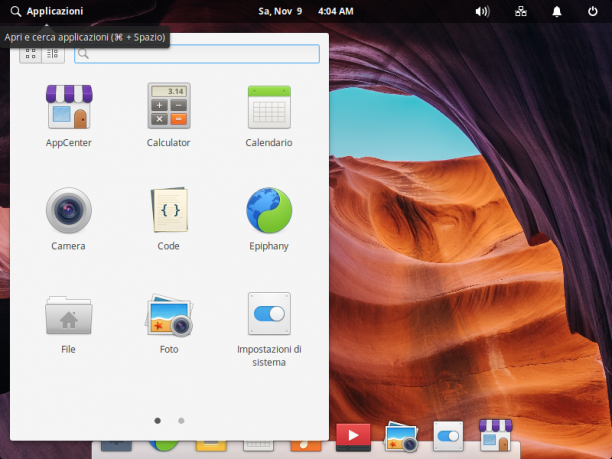
Task: Open the sound volume indicator
Action: click(482, 11)
